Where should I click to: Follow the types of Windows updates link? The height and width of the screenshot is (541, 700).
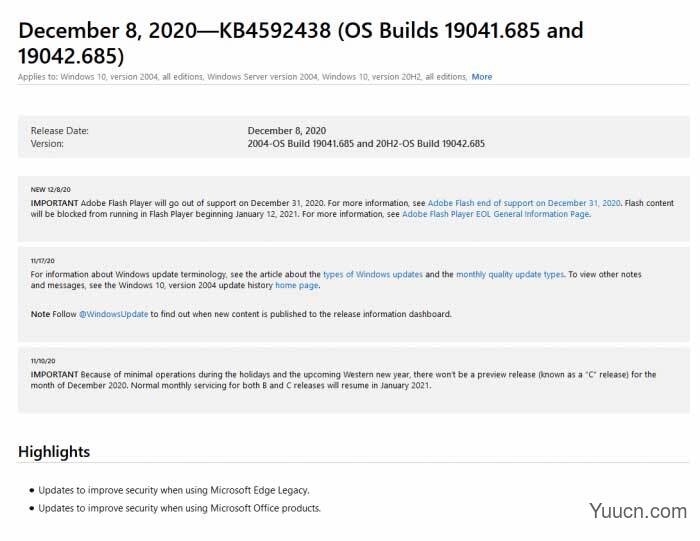pyautogui.click(x=372, y=275)
